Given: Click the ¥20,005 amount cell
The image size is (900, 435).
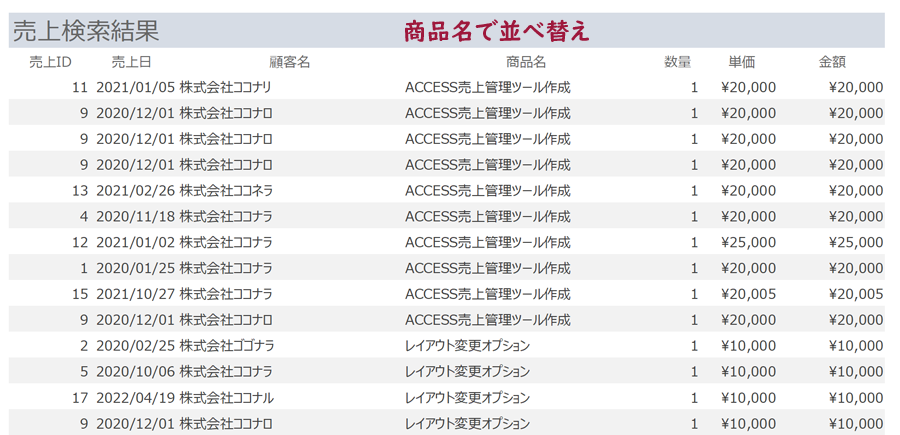Looking at the screenshot, I should click(x=856, y=294).
